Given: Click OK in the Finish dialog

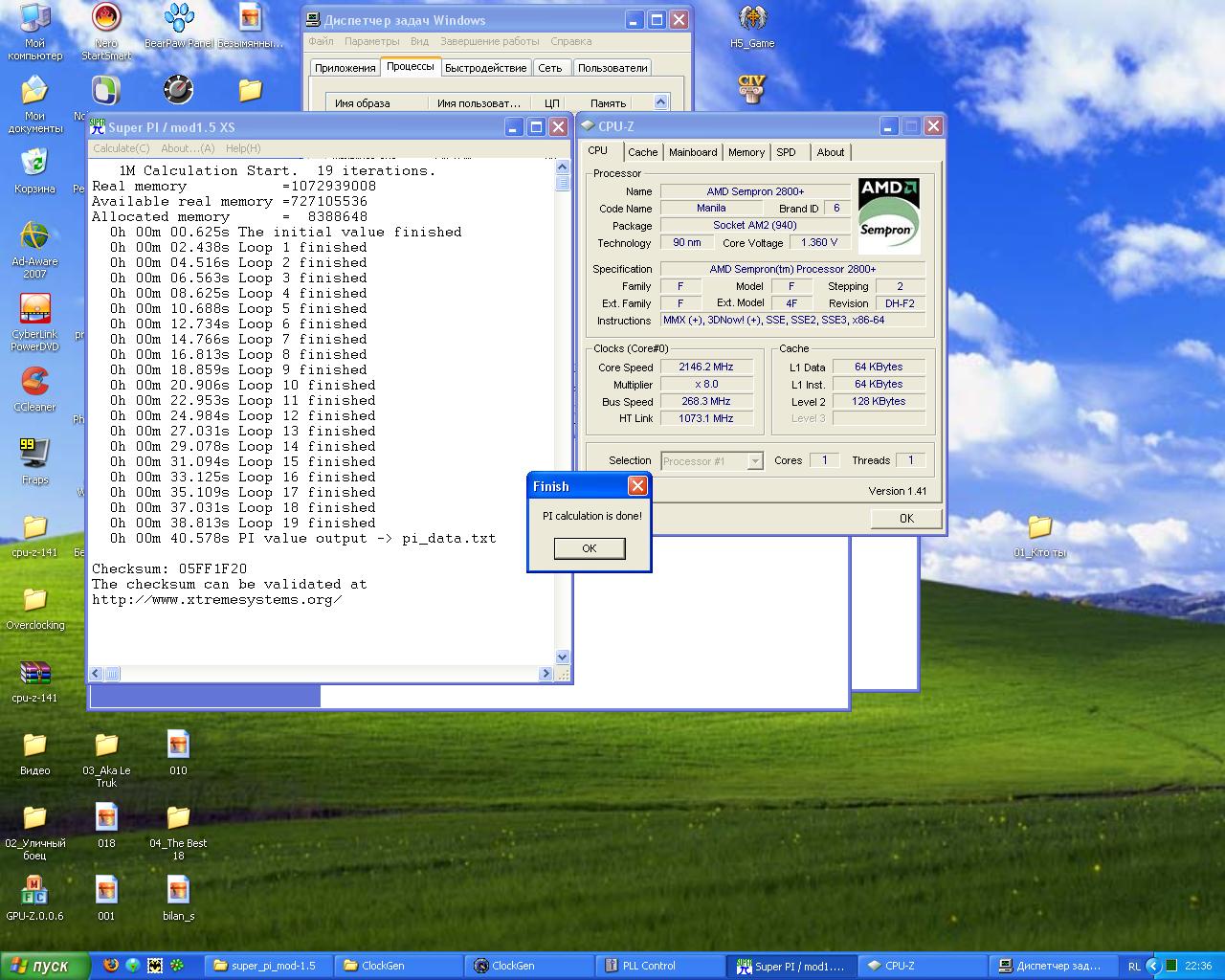Looking at the screenshot, I should pos(590,548).
